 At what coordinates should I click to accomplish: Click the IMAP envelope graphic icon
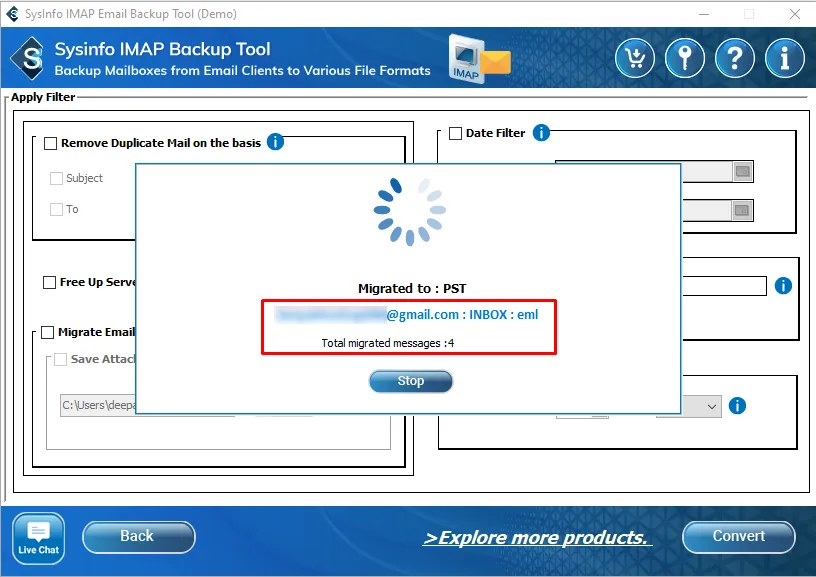479,59
